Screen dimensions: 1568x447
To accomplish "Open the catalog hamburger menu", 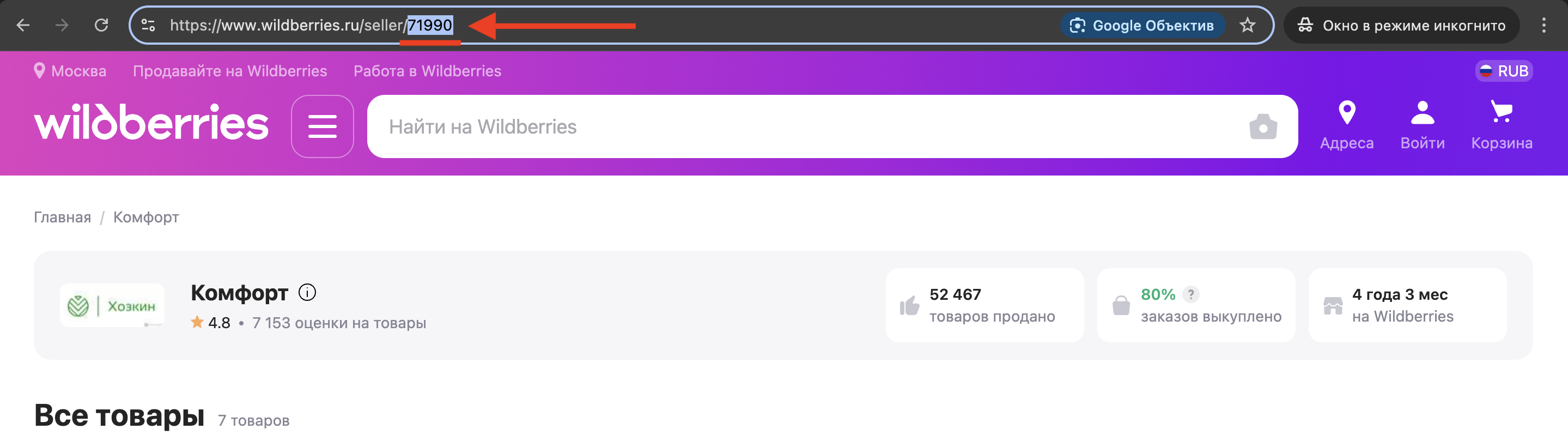I will tap(322, 126).
